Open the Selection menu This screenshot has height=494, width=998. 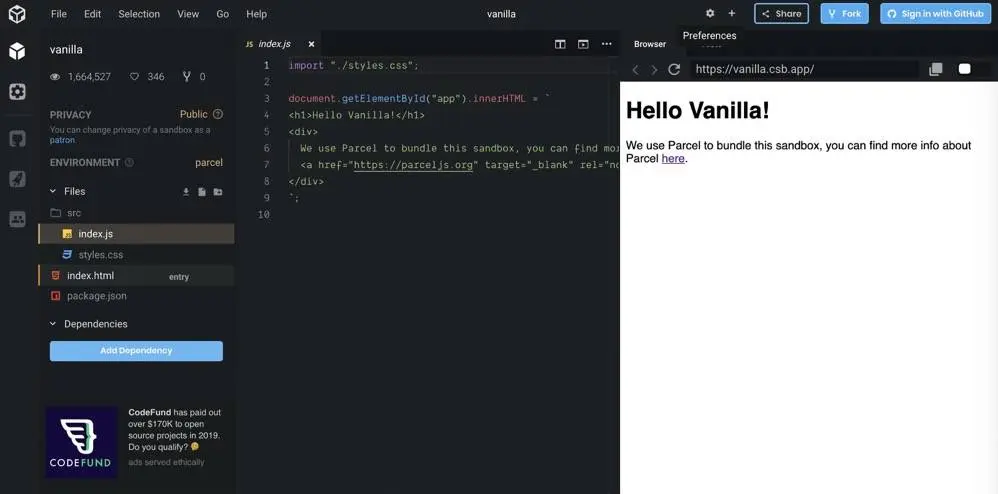pos(138,13)
